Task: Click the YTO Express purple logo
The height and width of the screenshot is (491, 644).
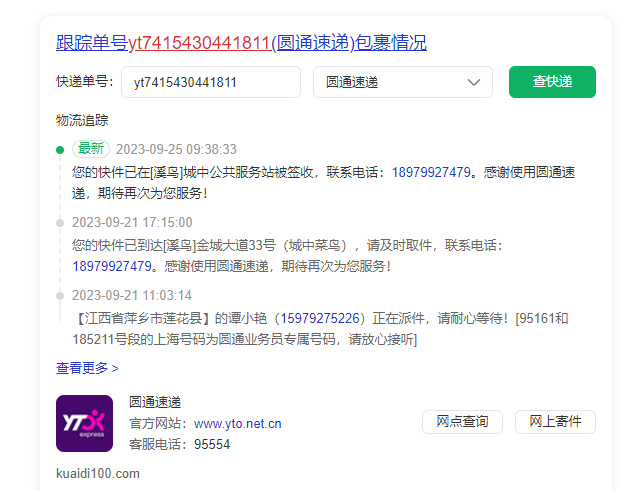Action: [x=84, y=423]
